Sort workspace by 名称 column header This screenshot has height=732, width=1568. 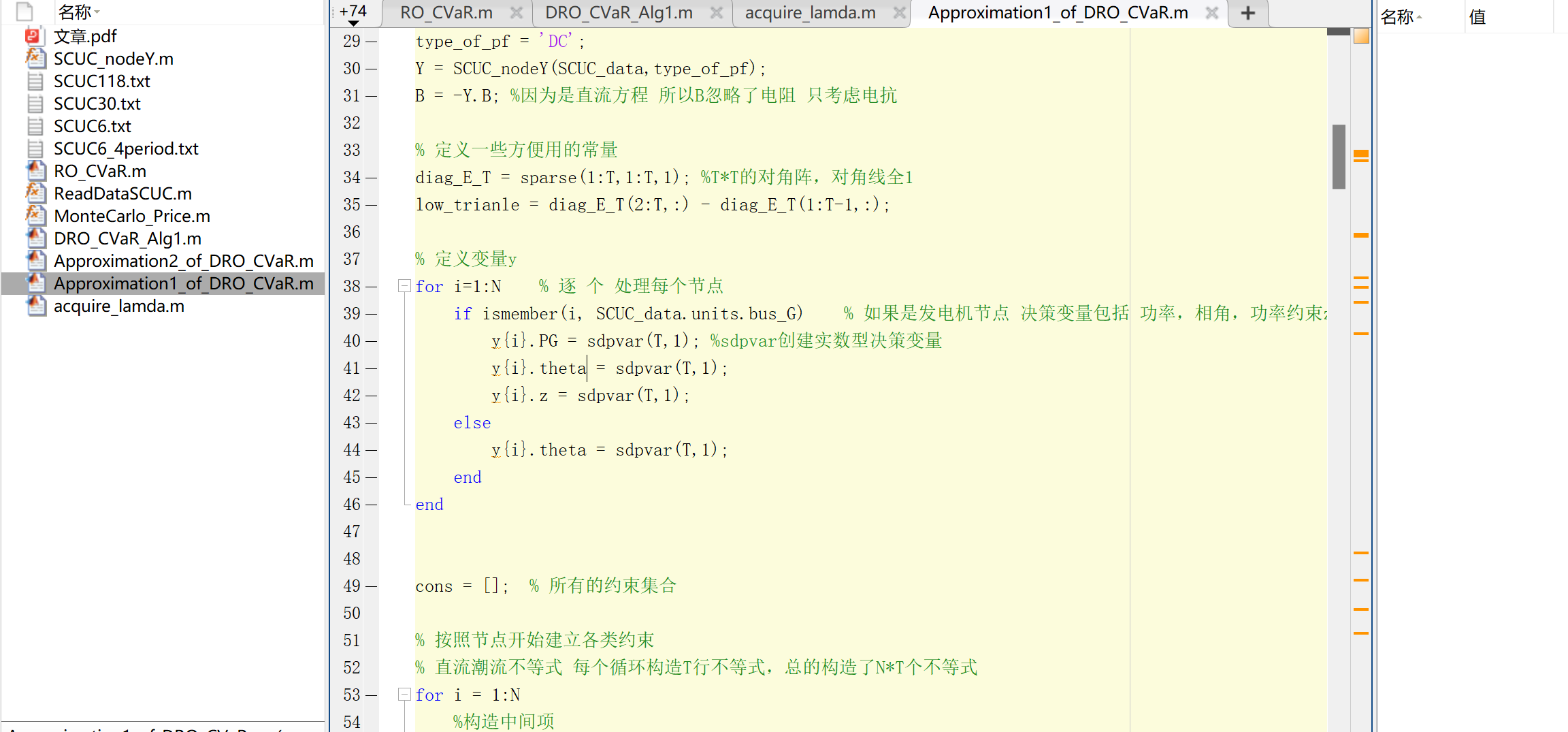[1397, 16]
